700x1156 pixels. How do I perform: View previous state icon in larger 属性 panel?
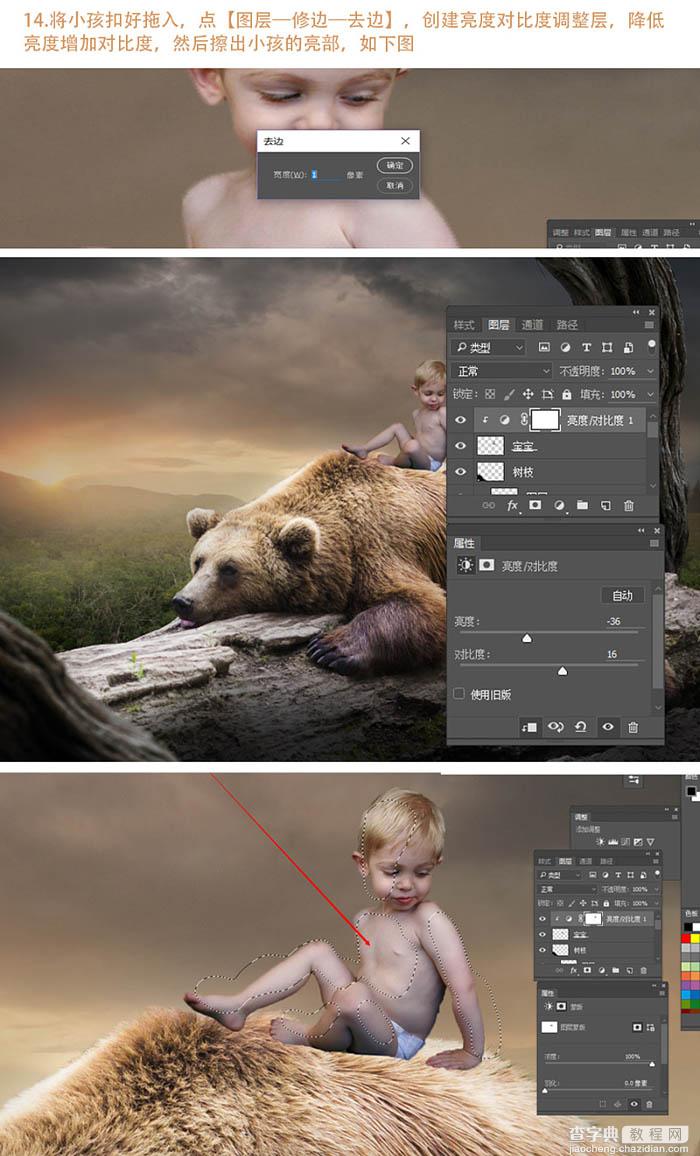click(x=555, y=727)
